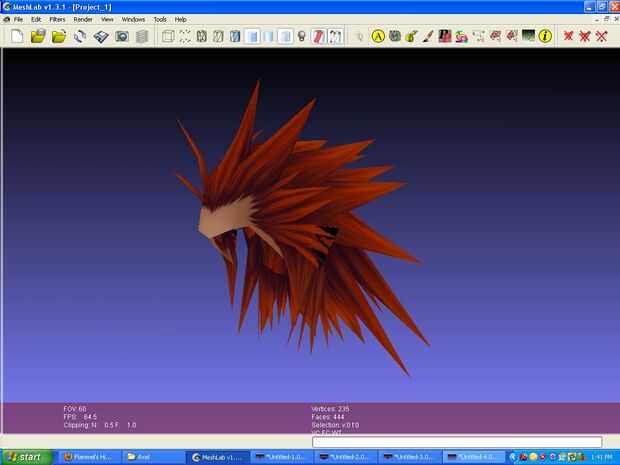Create a new empty project
This screenshot has width=620, height=465.
(17, 36)
